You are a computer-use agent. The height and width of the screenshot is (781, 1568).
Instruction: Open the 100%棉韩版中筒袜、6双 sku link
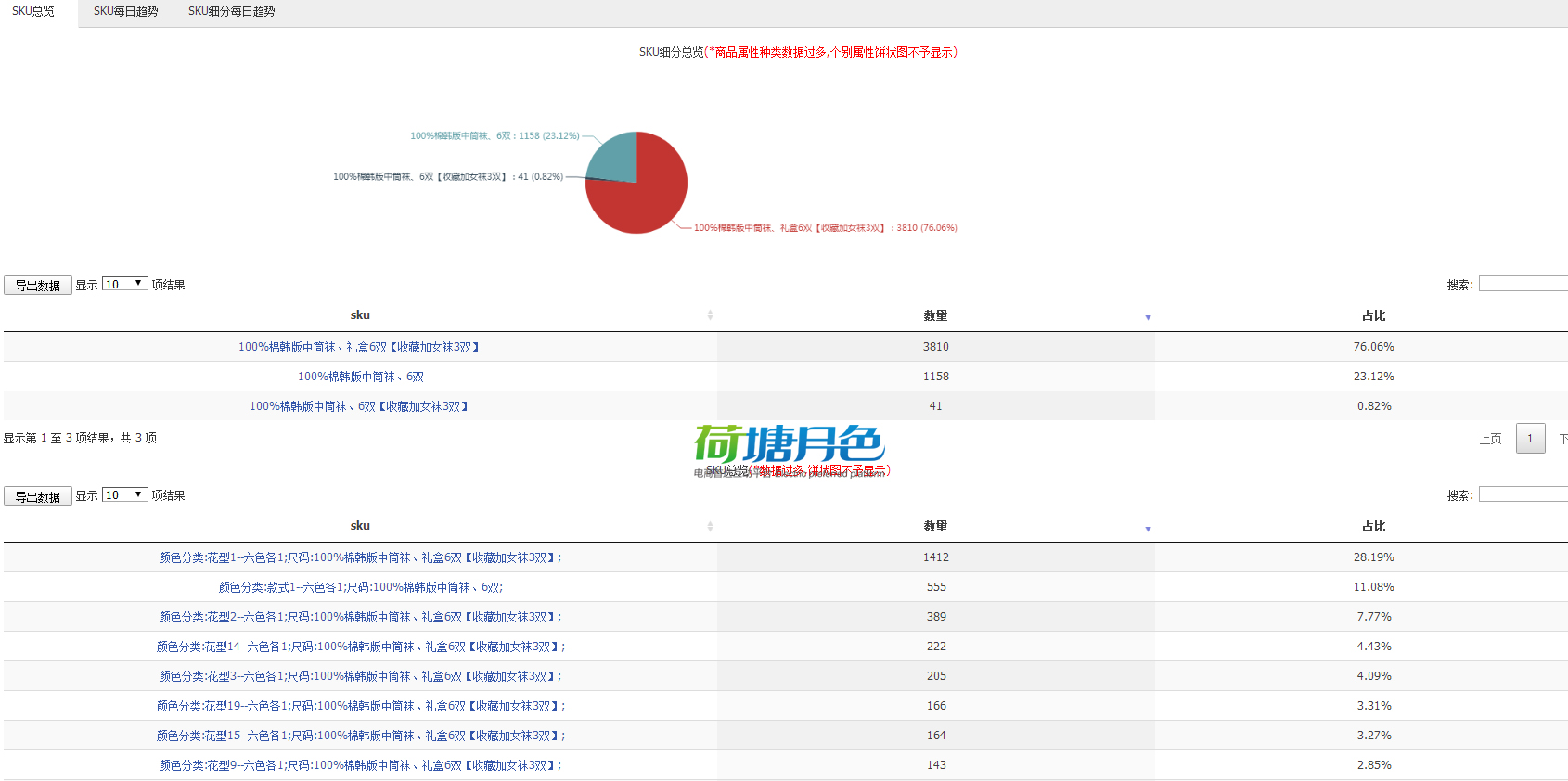tap(360, 377)
